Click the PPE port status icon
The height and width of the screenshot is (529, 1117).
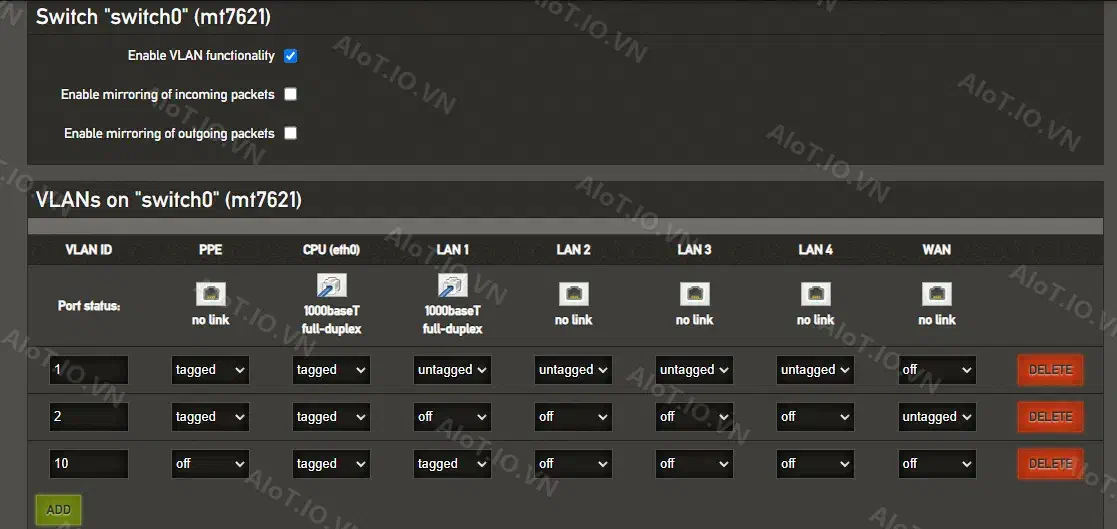pos(210,294)
